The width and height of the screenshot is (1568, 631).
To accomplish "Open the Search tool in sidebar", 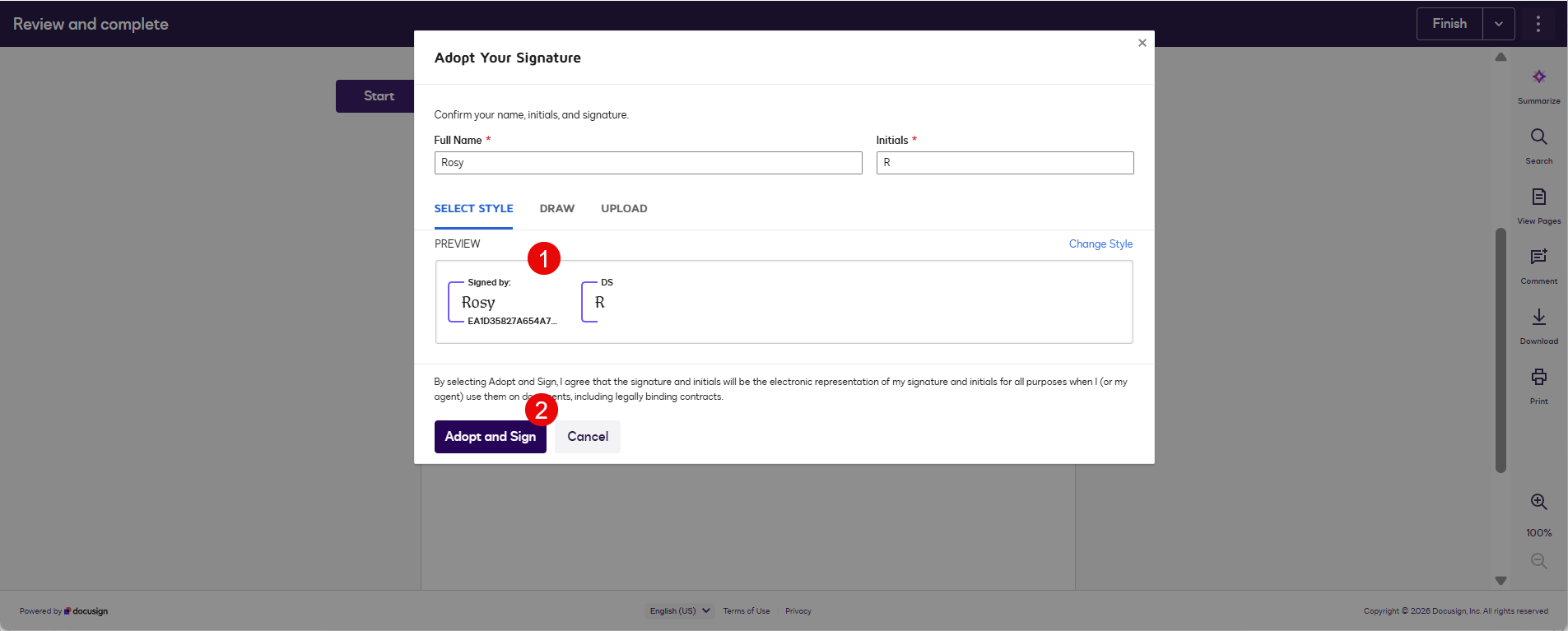I will tap(1538, 137).
